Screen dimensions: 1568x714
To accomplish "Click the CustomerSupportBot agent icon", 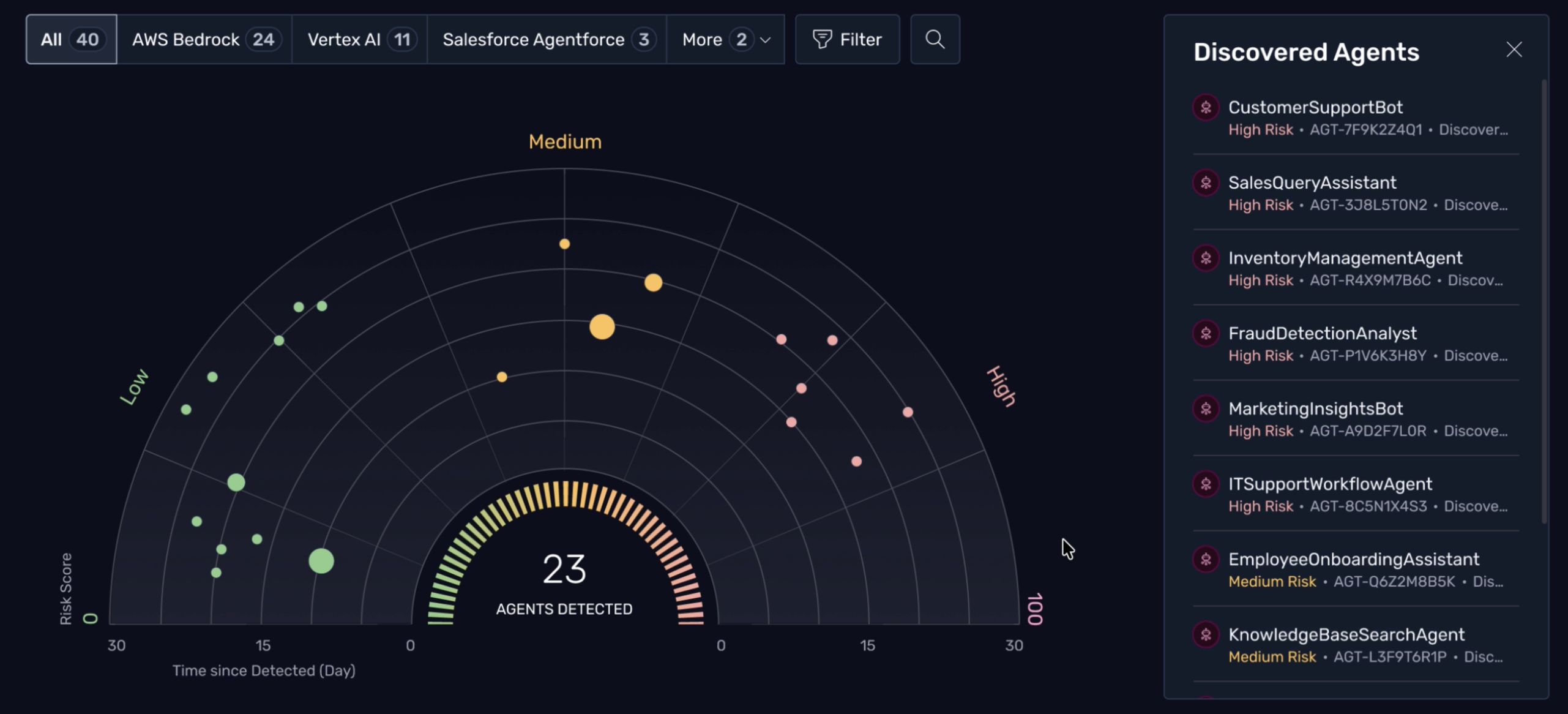I will coord(1206,108).
